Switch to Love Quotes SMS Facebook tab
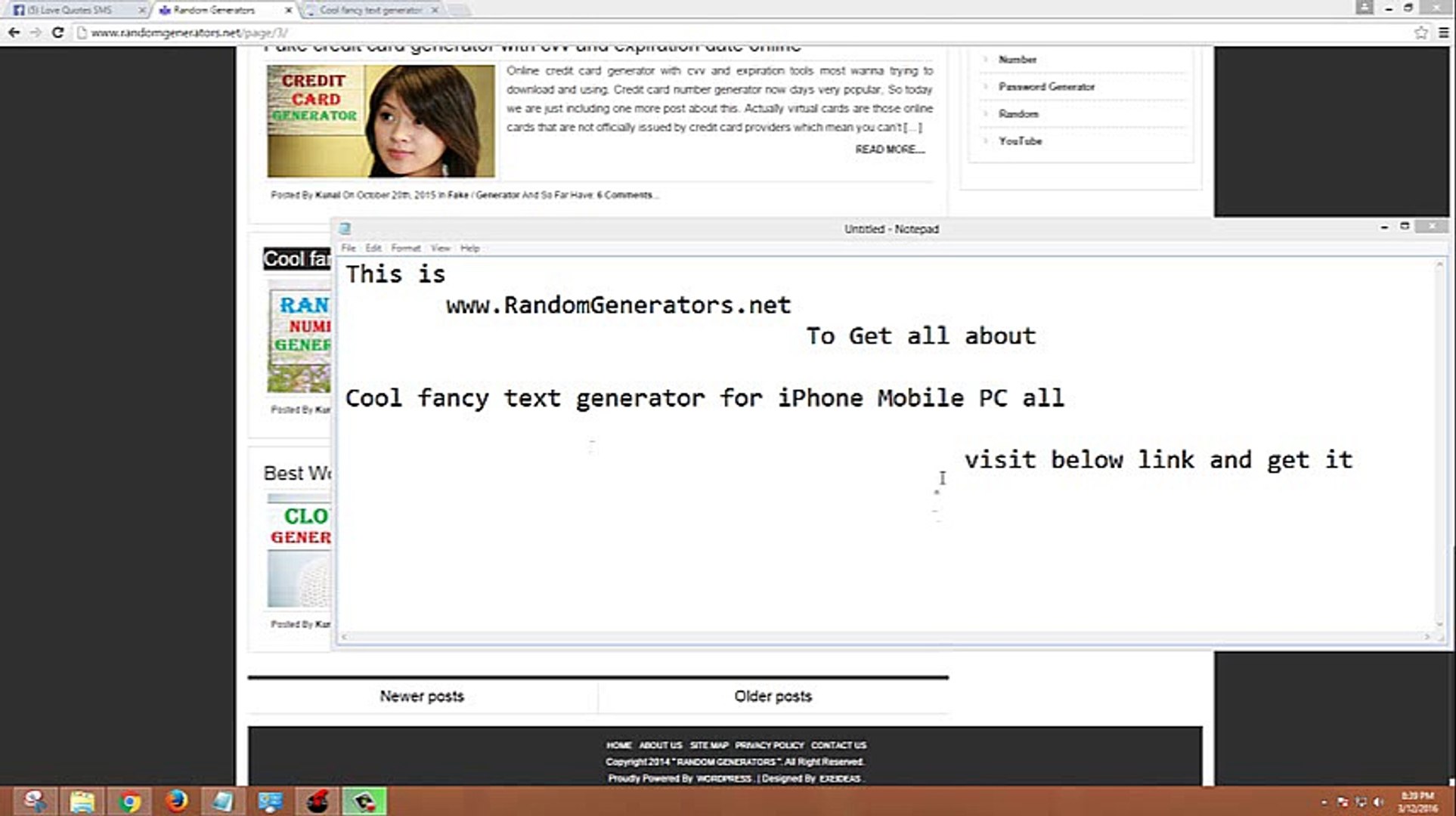Viewport: 1456px width, 816px height. tap(70, 10)
